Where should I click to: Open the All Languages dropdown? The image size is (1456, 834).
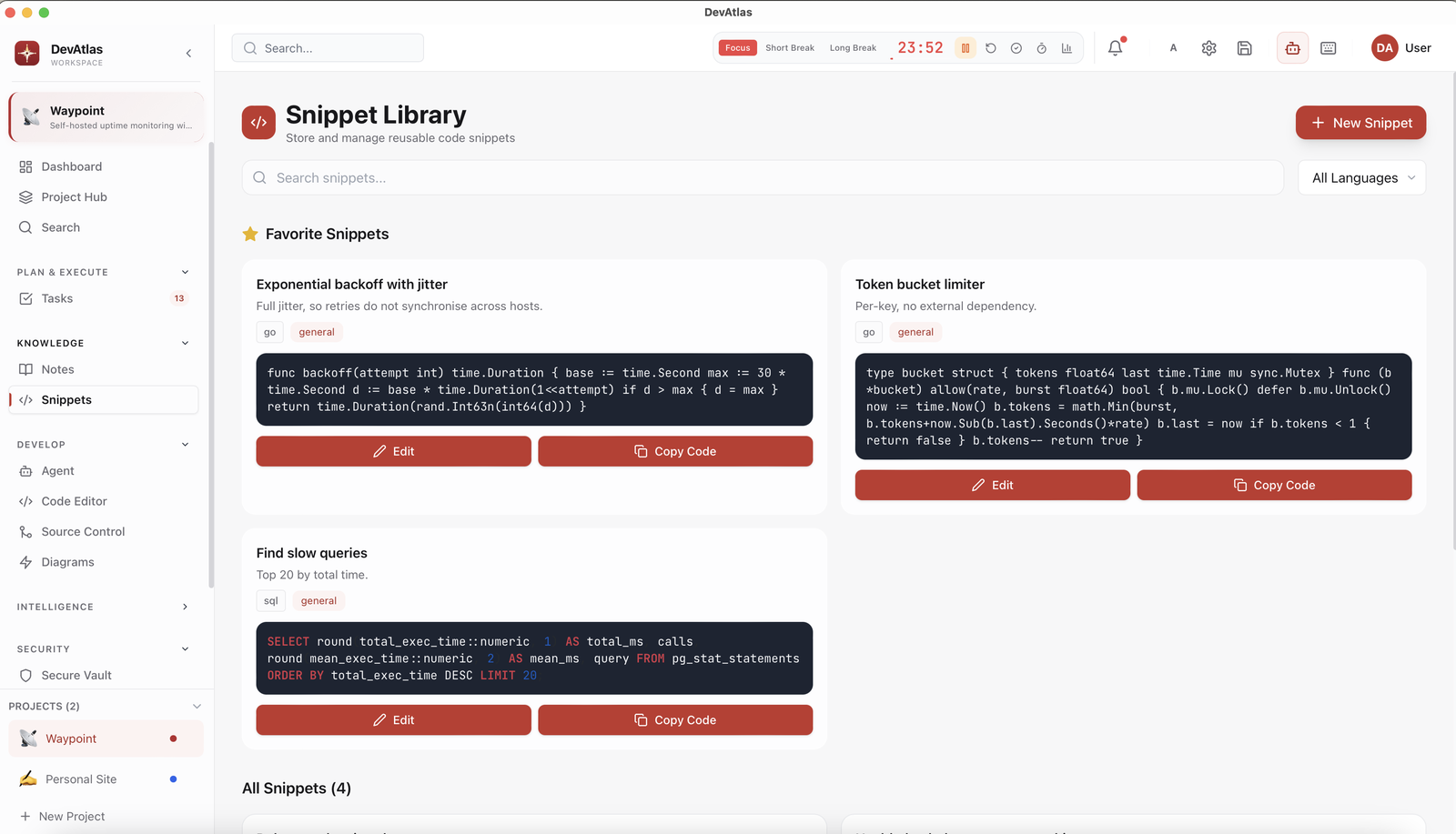(x=1361, y=178)
